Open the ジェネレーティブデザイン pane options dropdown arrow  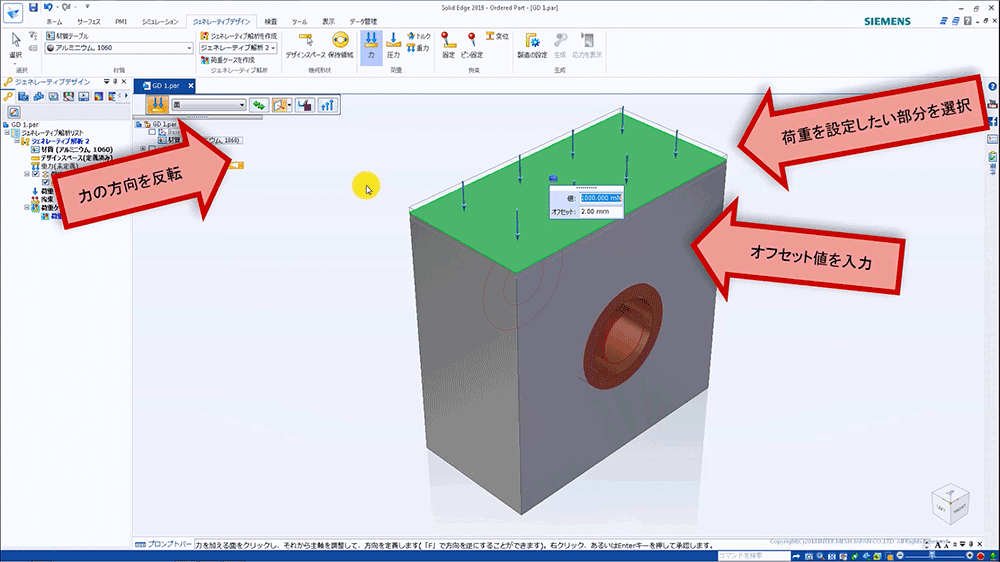tap(107, 82)
